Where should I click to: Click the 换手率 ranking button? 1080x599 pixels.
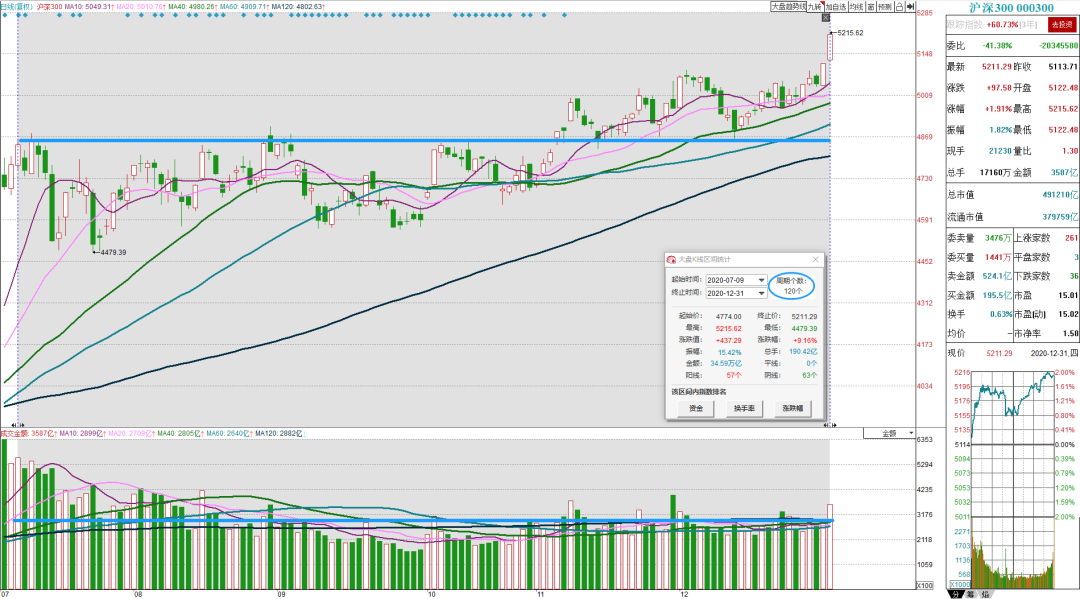[744, 408]
